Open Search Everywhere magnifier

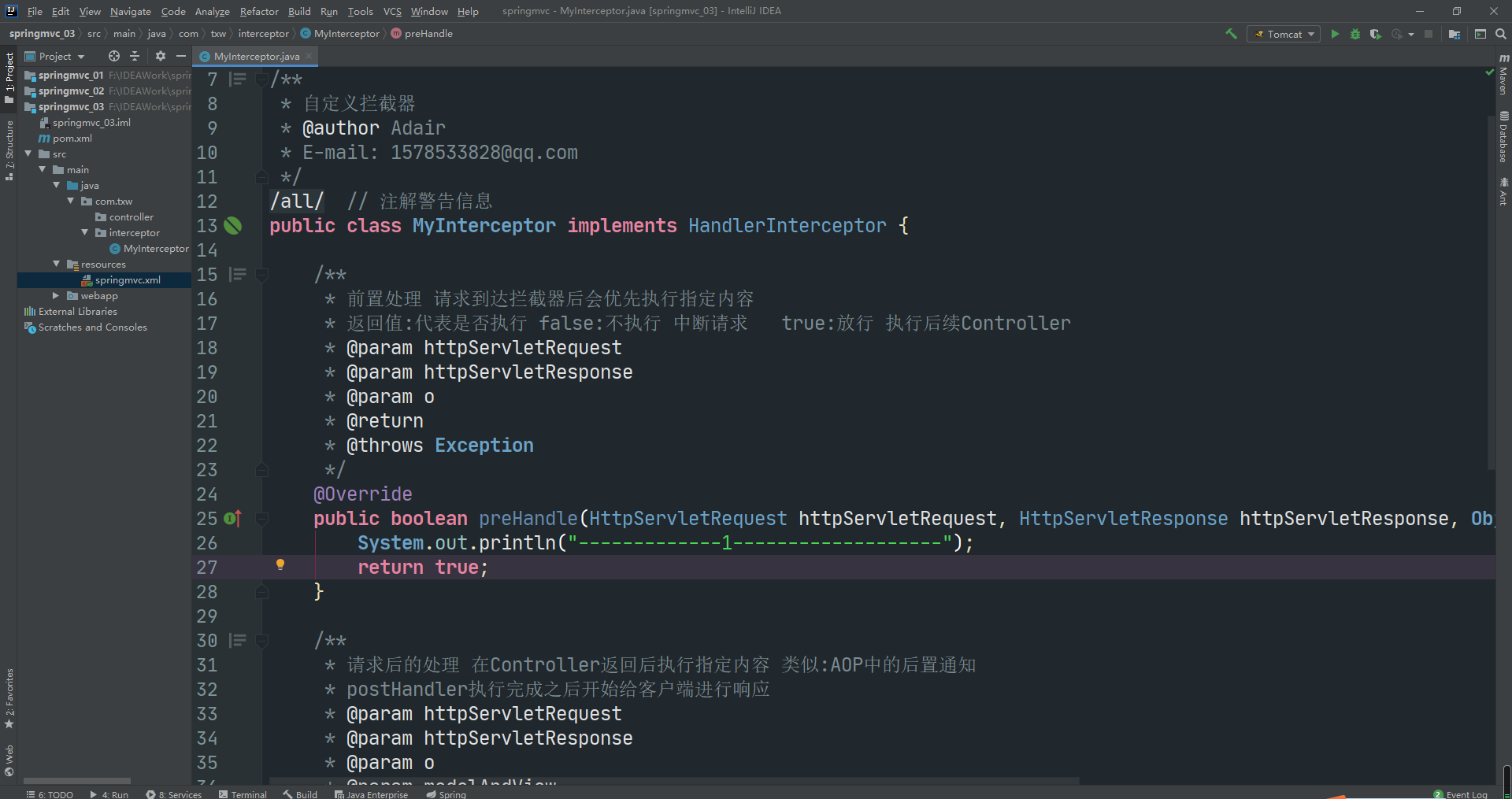coord(1501,34)
